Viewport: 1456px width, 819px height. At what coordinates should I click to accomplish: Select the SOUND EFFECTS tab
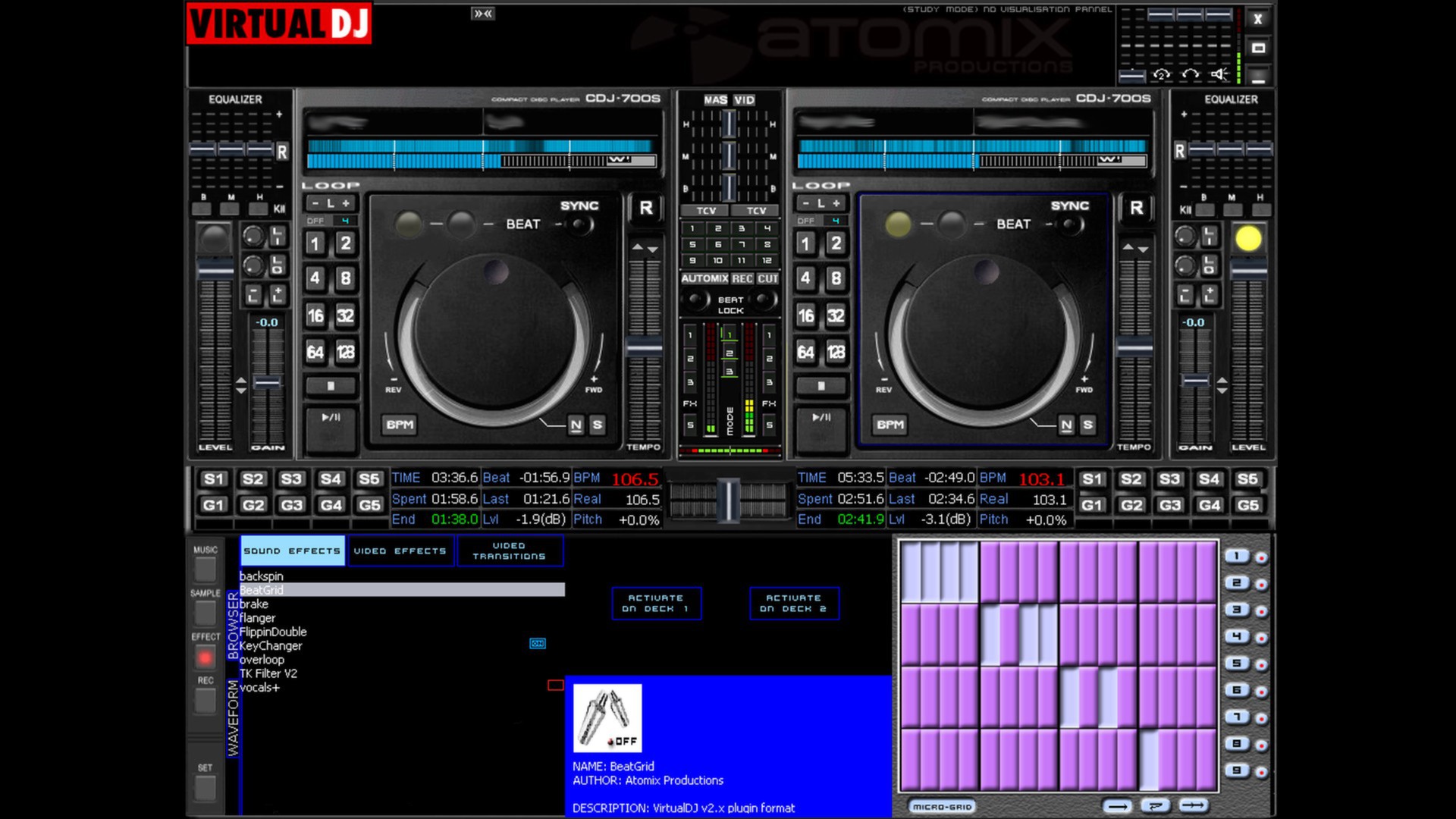[292, 551]
